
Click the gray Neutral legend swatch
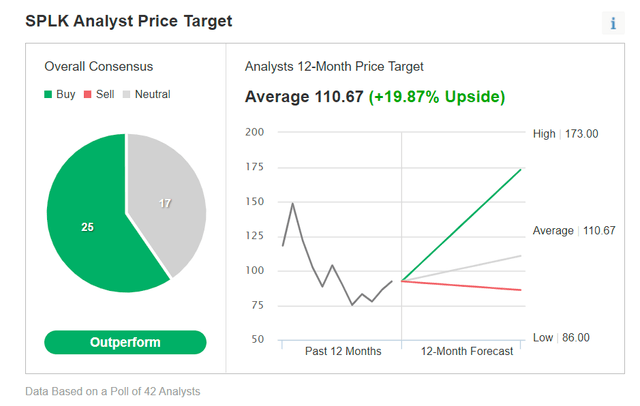125,95
